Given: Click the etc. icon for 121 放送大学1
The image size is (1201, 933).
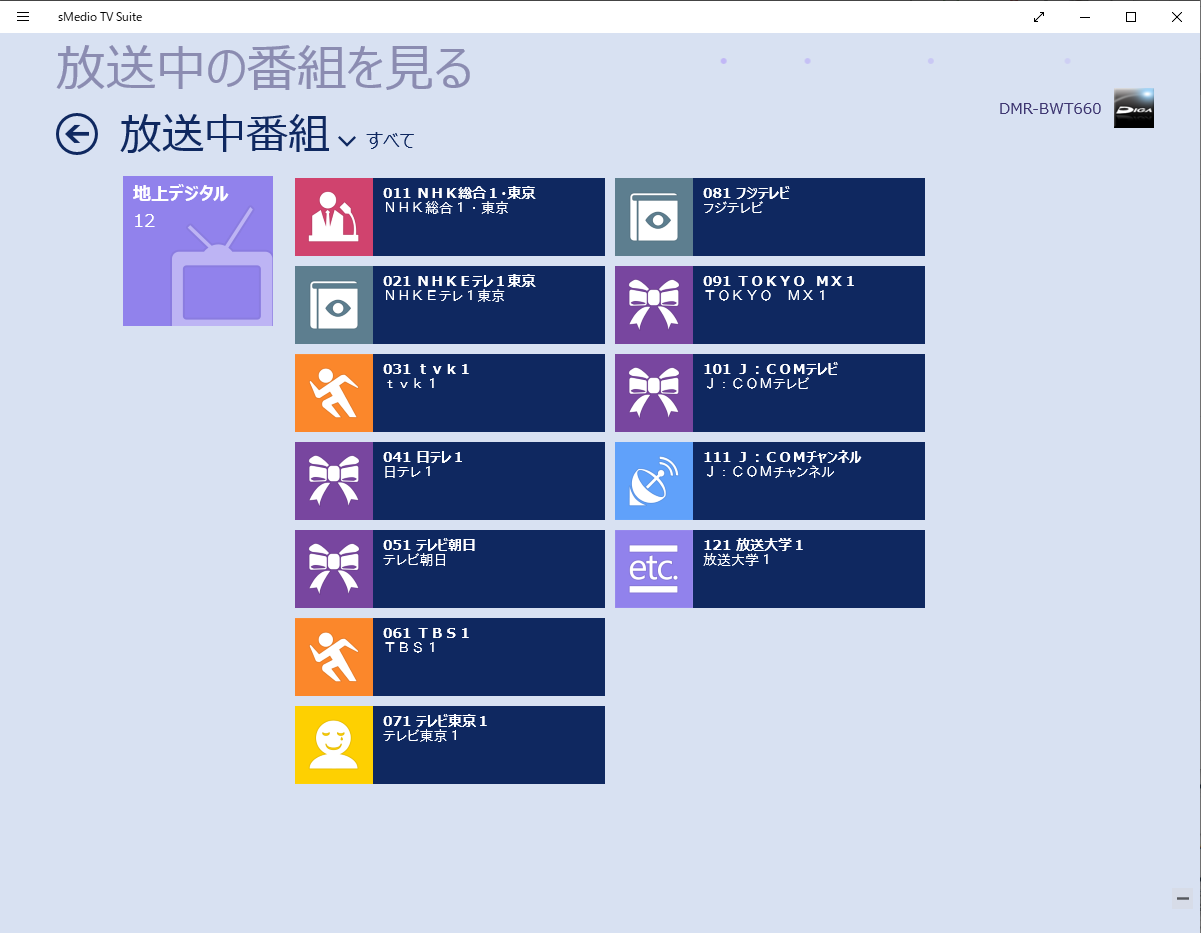Looking at the screenshot, I should point(654,569).
